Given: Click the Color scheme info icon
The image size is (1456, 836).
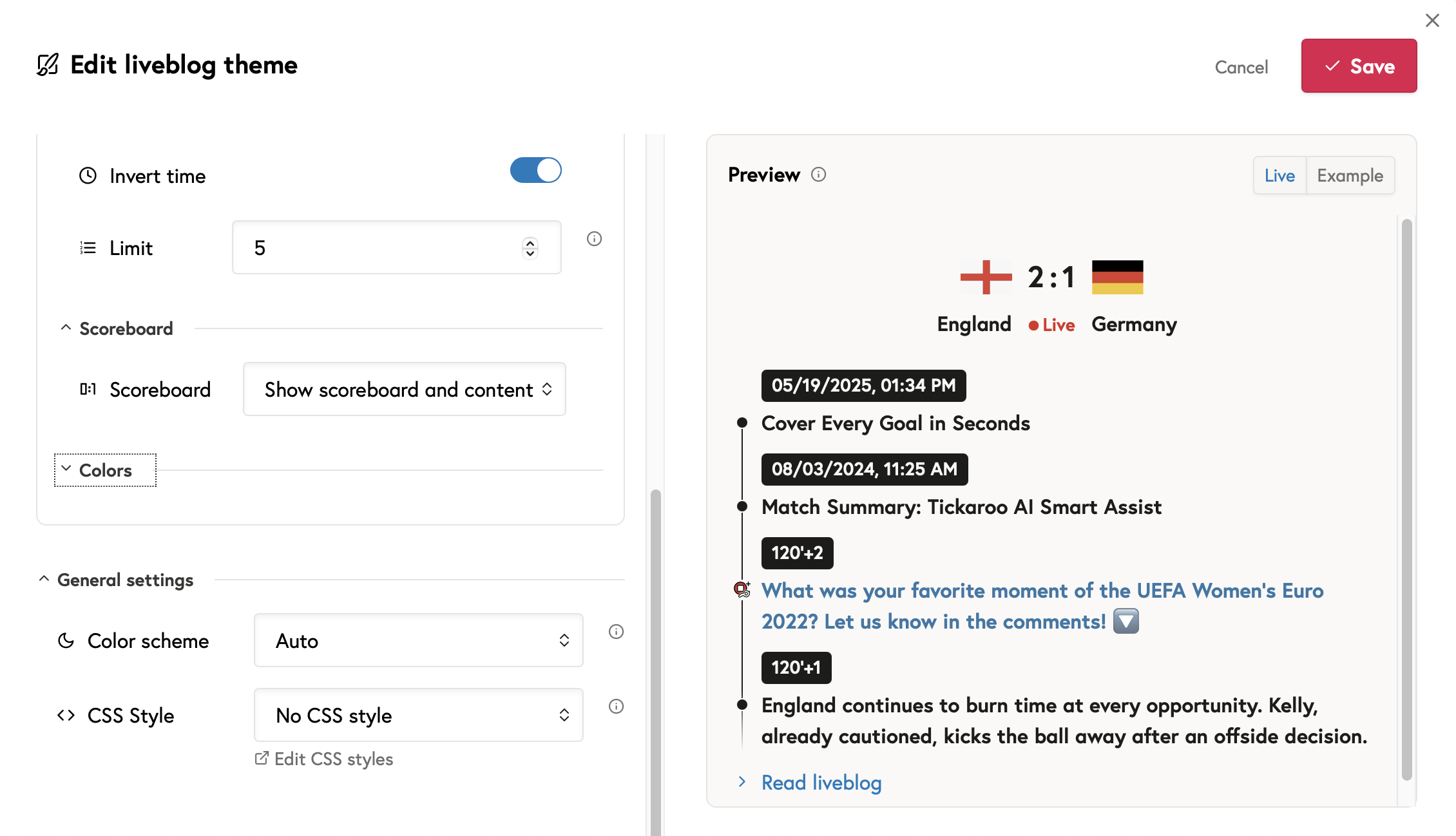Looking at the screenshot, I should pos(616,632).
